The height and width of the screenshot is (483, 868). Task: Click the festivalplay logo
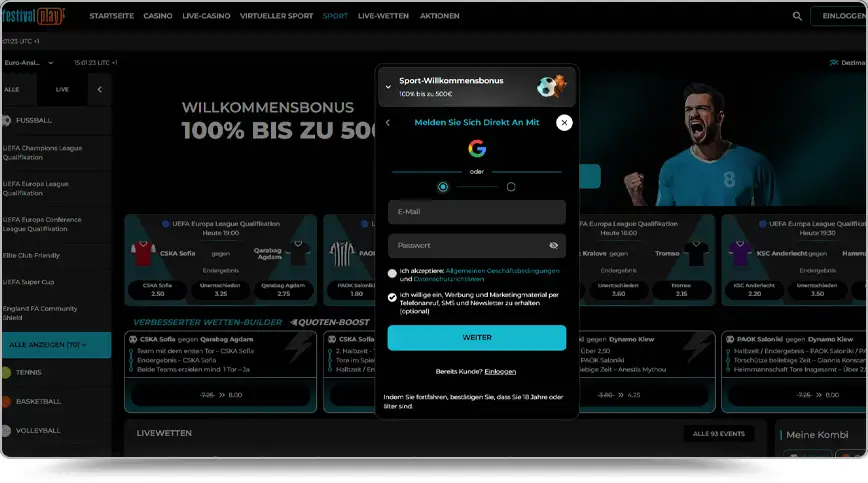click(x=33, y=16)
